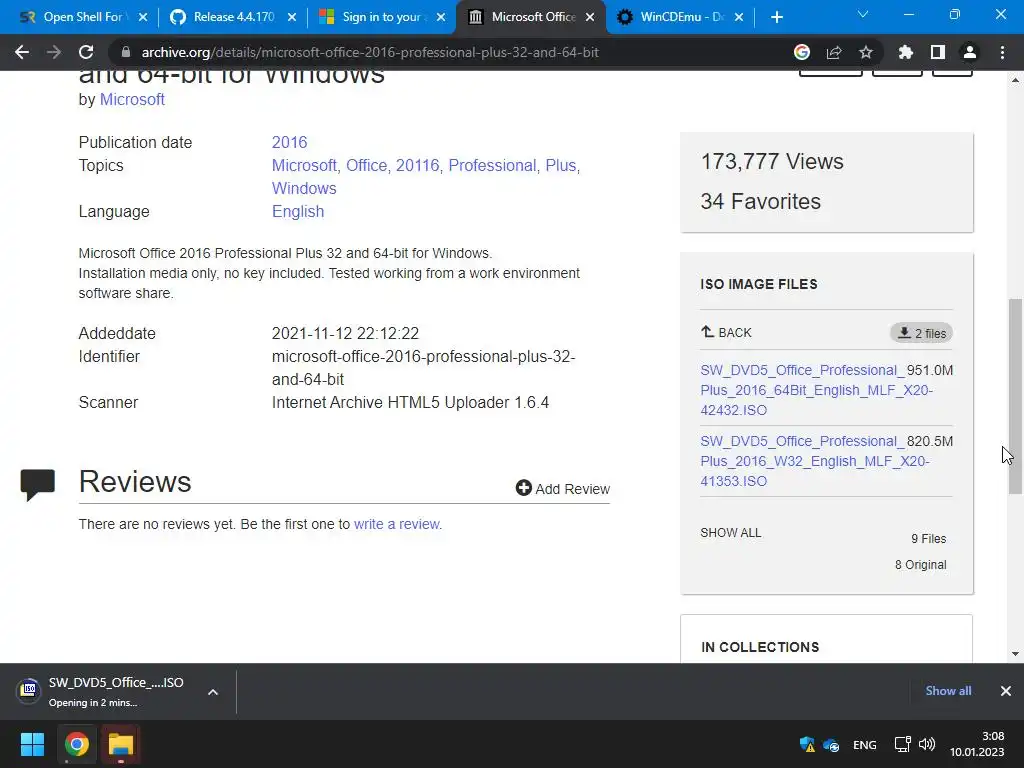Viewport: 1024px width, 768px height.
Task: Open the Professional topic link
Action: (492, 165)
